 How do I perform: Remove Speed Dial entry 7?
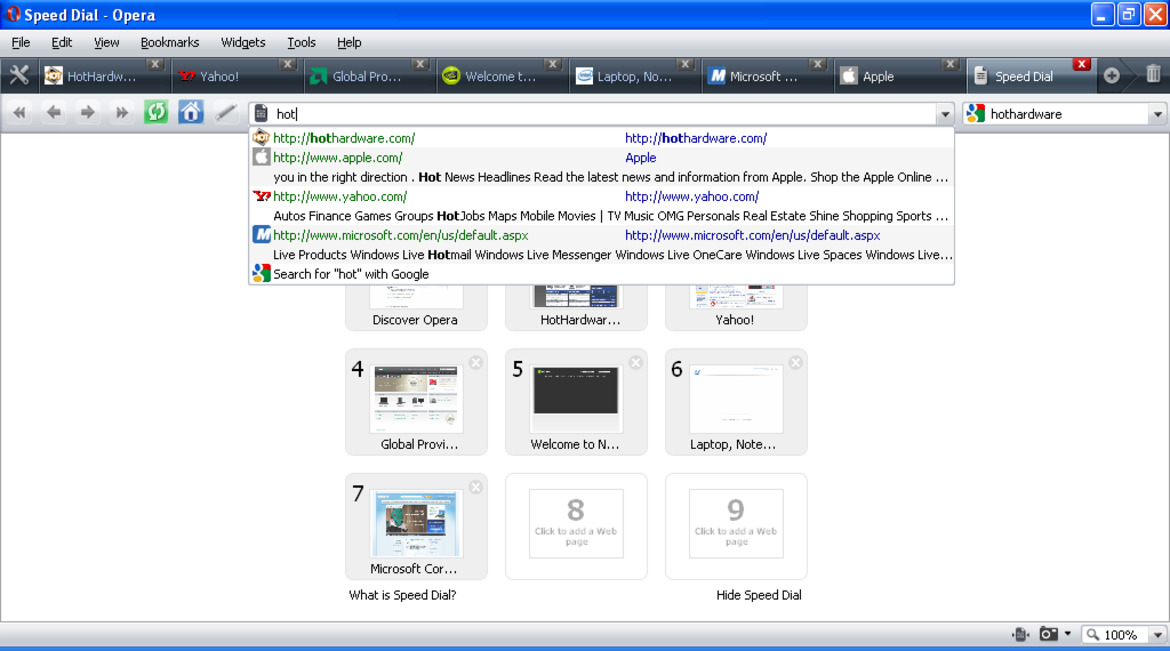click(476, 488)
